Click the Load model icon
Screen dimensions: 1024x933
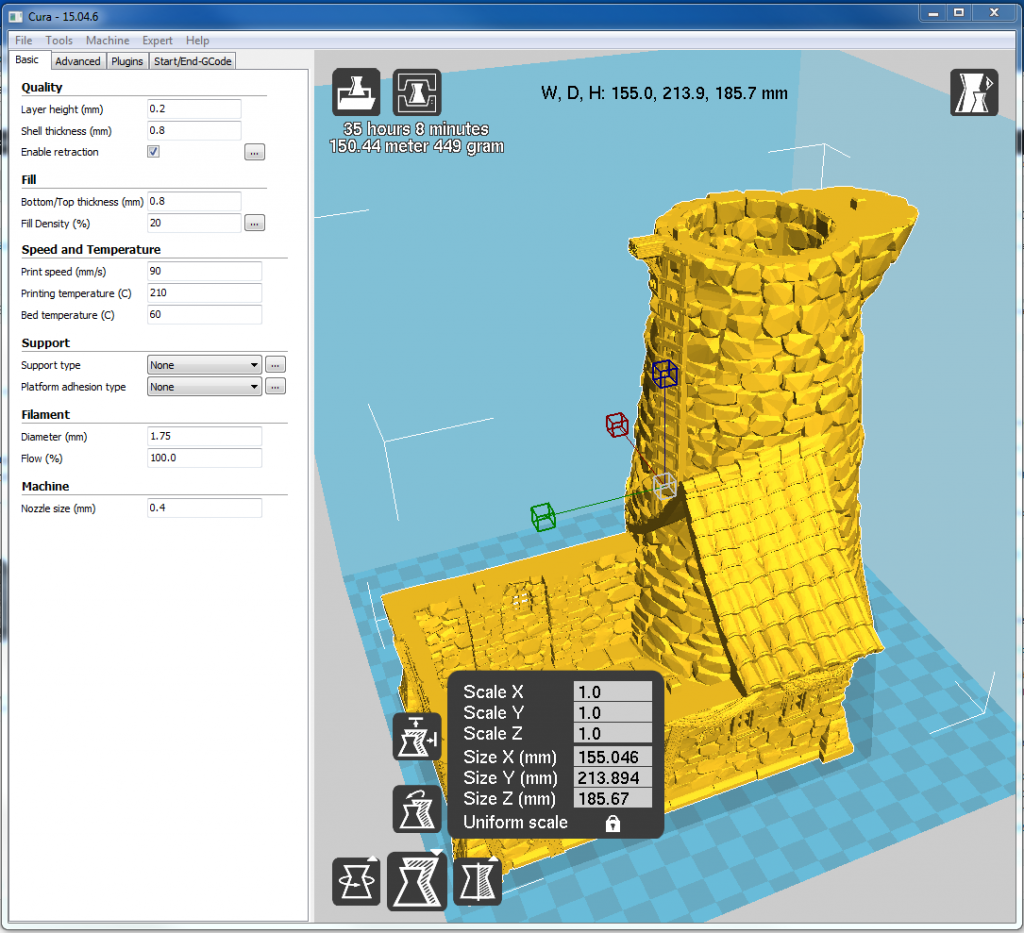point(356,93)
